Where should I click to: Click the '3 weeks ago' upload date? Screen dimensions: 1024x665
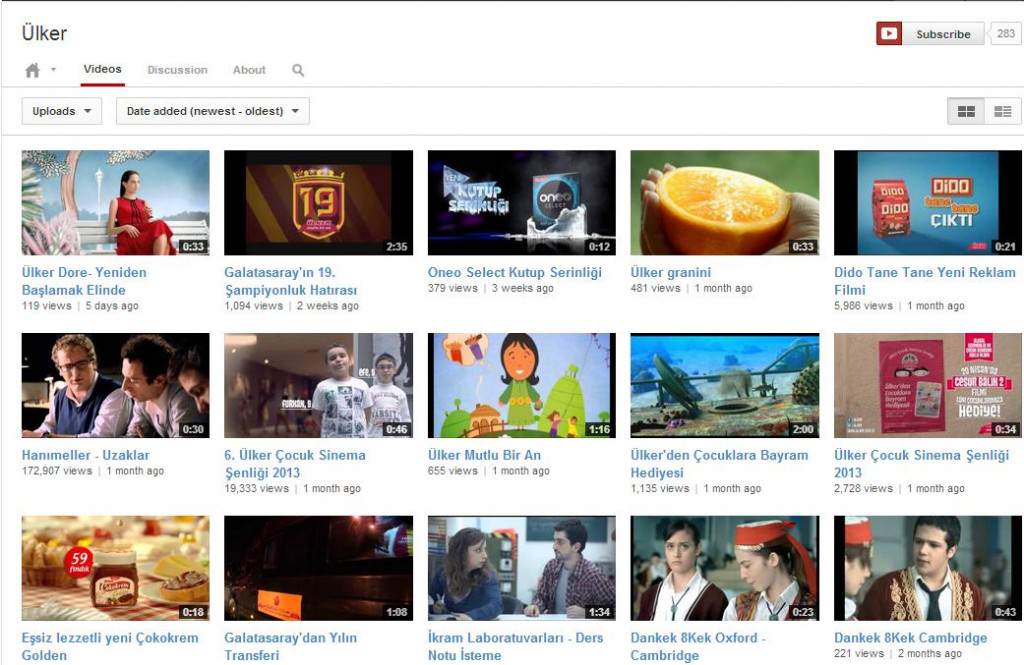(x=522, y=288)
